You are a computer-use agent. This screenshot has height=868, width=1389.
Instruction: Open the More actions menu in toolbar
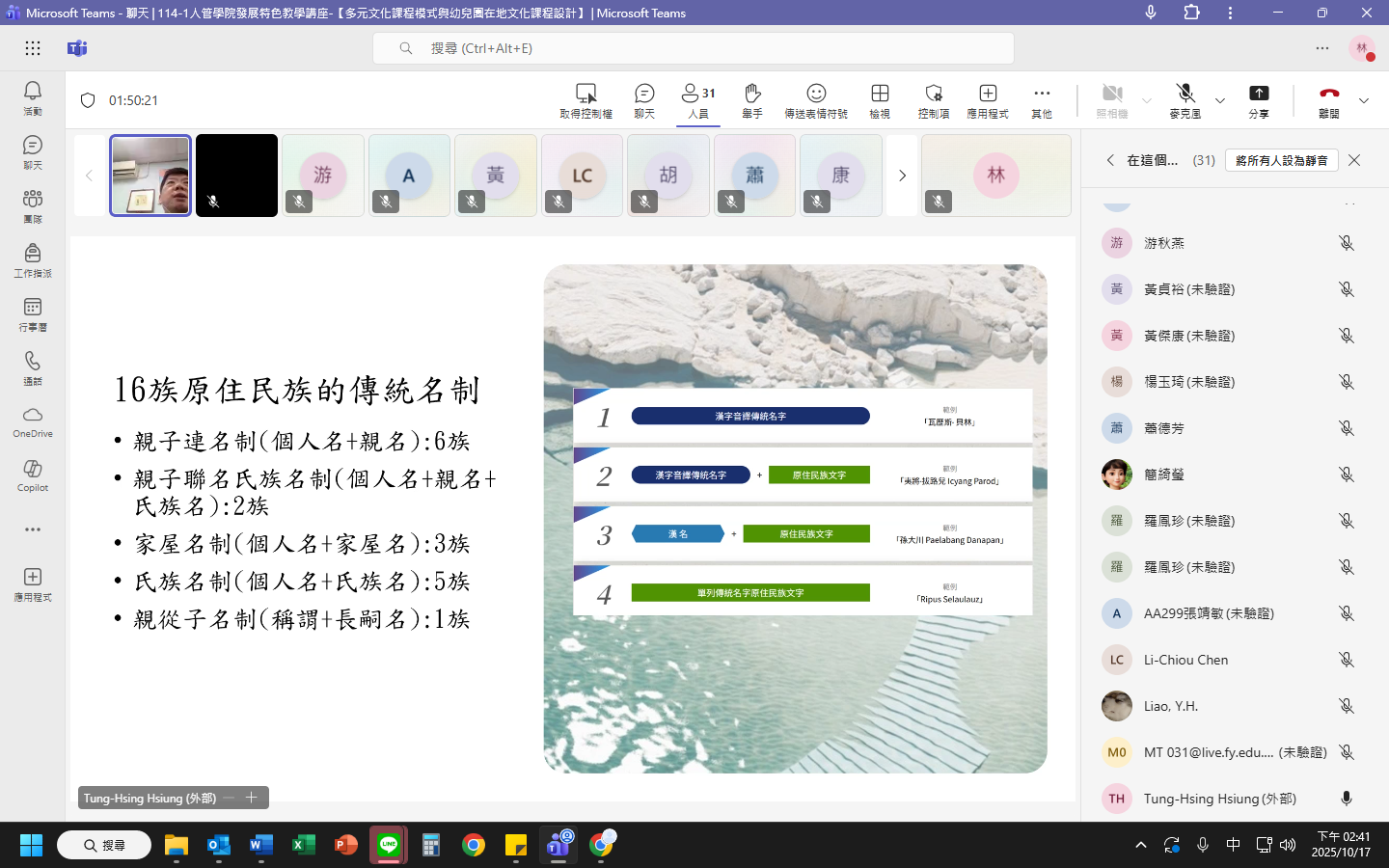1042,99
